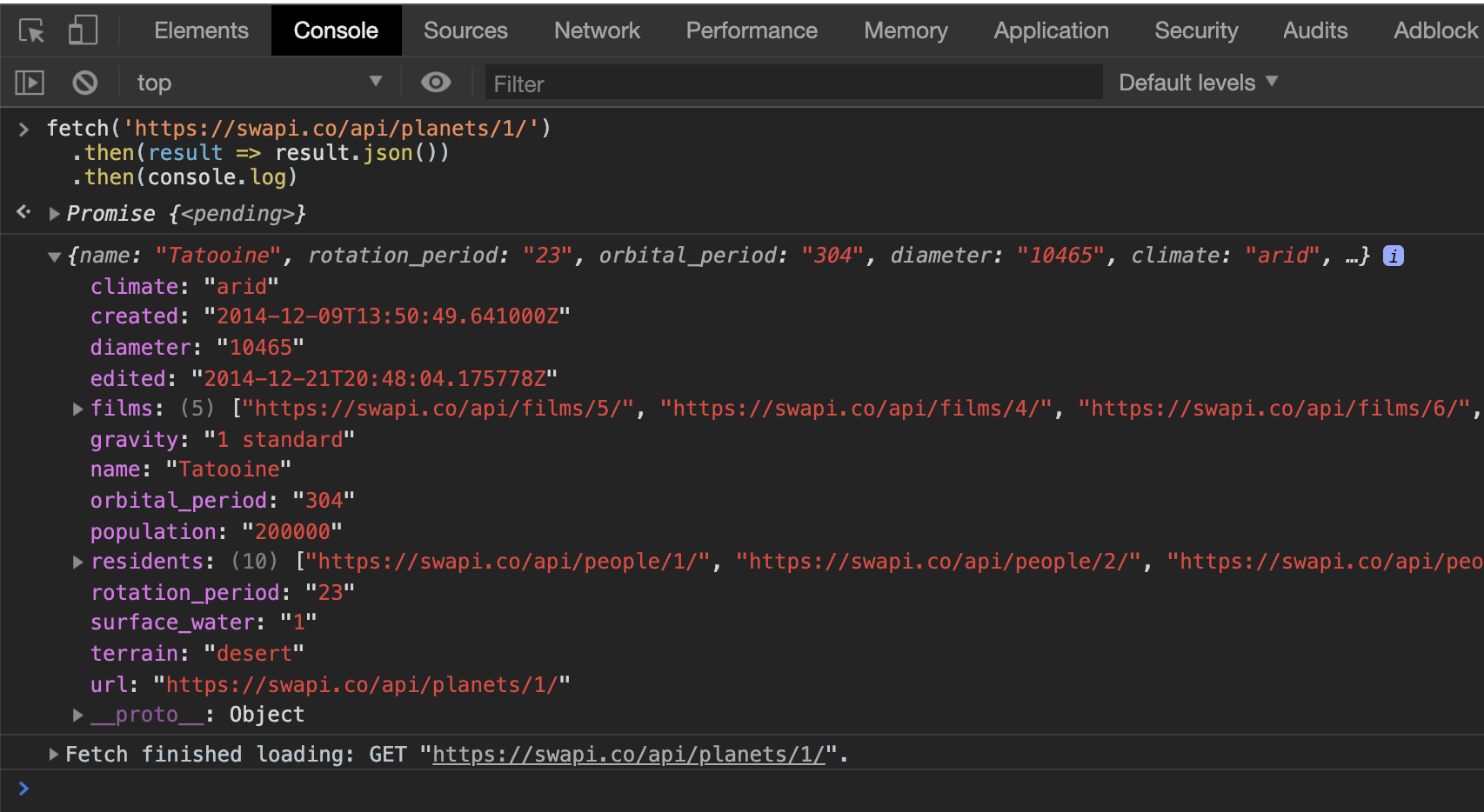The image size is (1484, 812).
Task: Open the Audits tab
Action: [x=1315, y=30]
